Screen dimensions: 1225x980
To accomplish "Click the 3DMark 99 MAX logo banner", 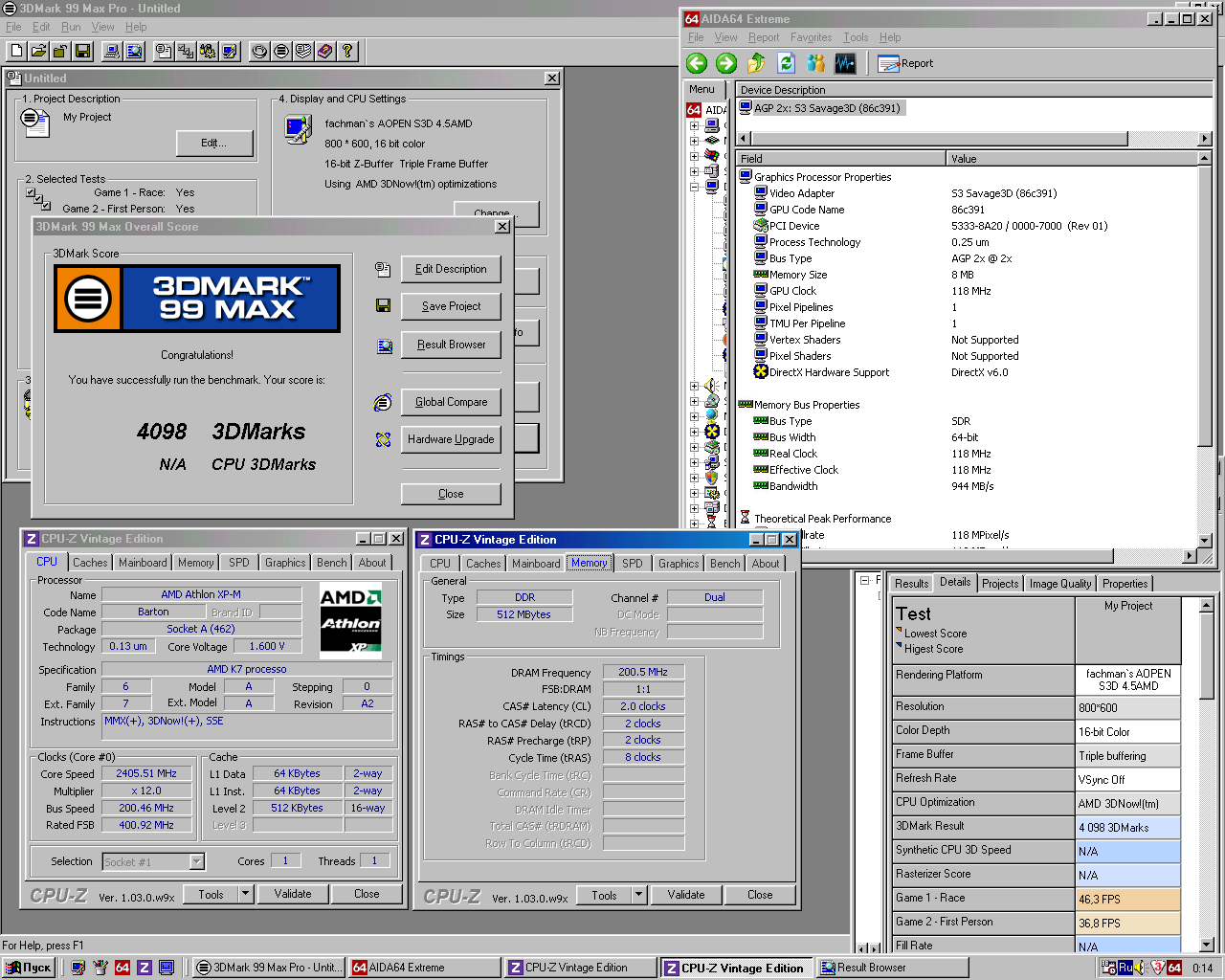I will [x=197, y=299].
